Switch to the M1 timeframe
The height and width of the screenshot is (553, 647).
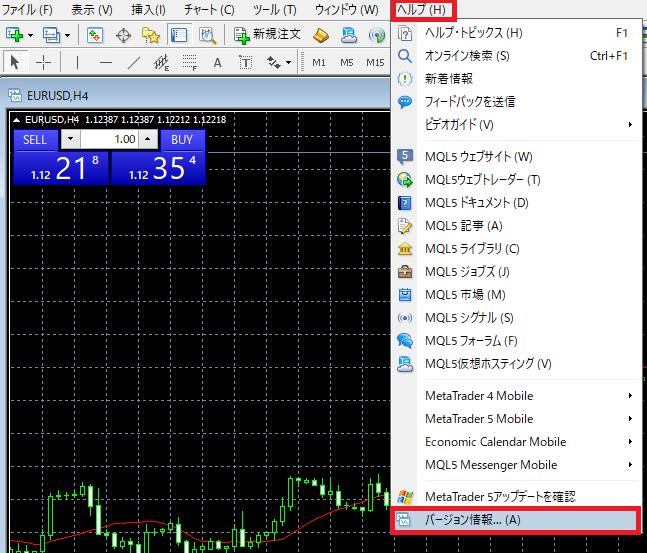319,62
